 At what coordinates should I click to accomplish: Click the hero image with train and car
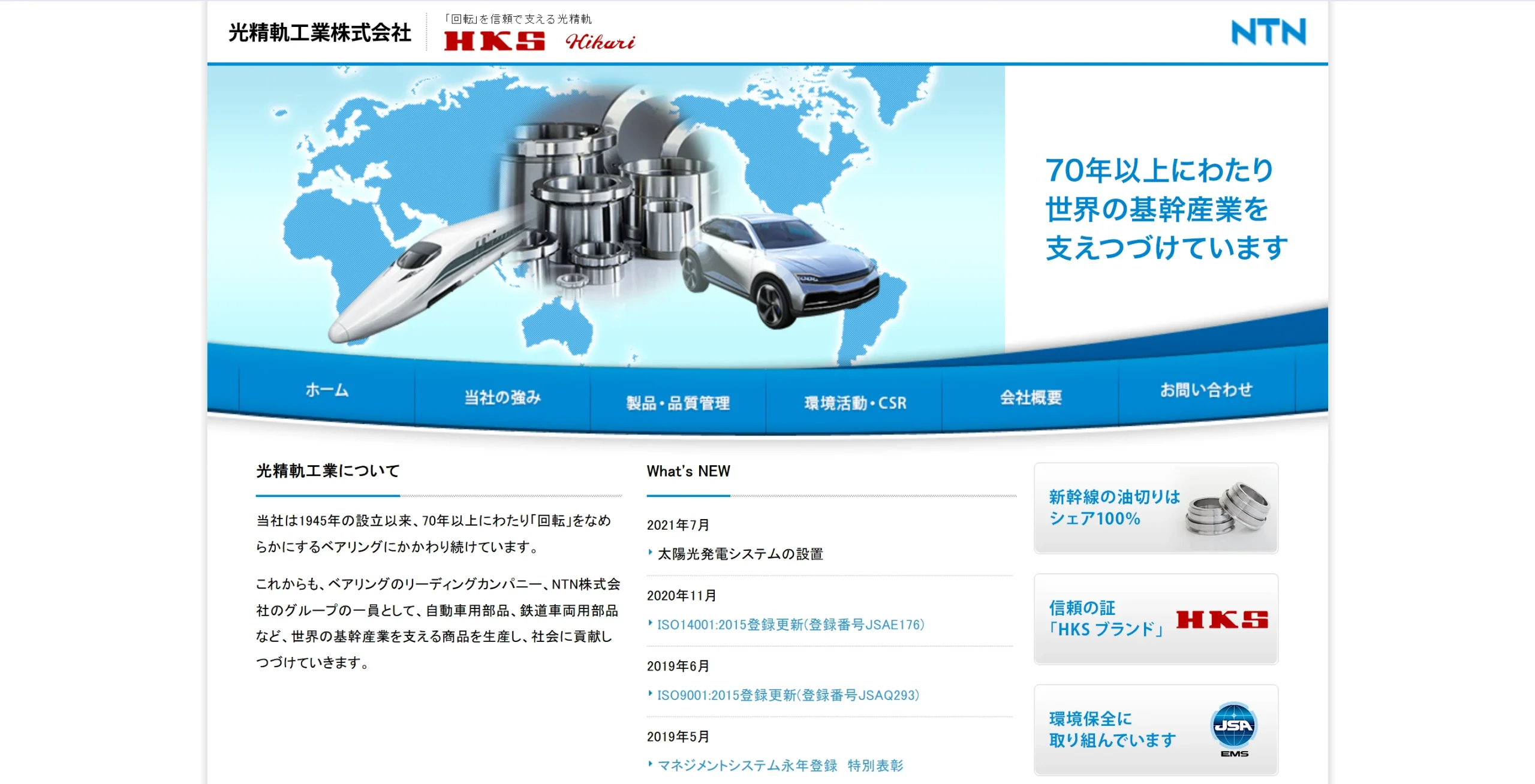[x=606, y=216]
